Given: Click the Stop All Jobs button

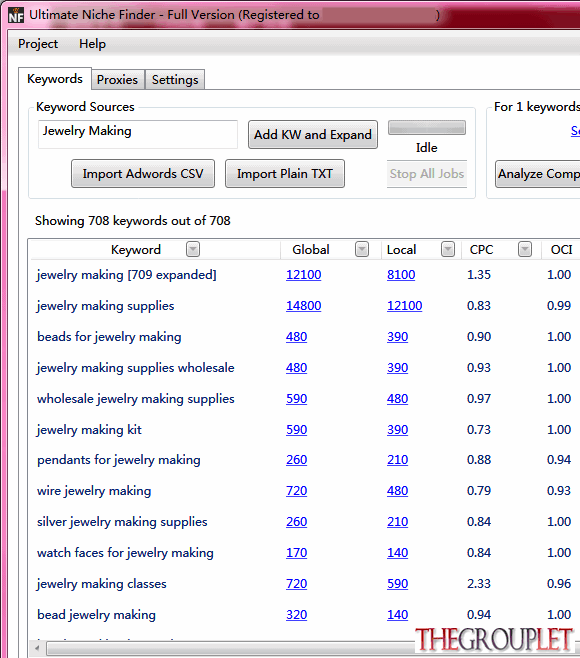Looking at the screenshot, I should pyautogui.click(x=427, y=174).
